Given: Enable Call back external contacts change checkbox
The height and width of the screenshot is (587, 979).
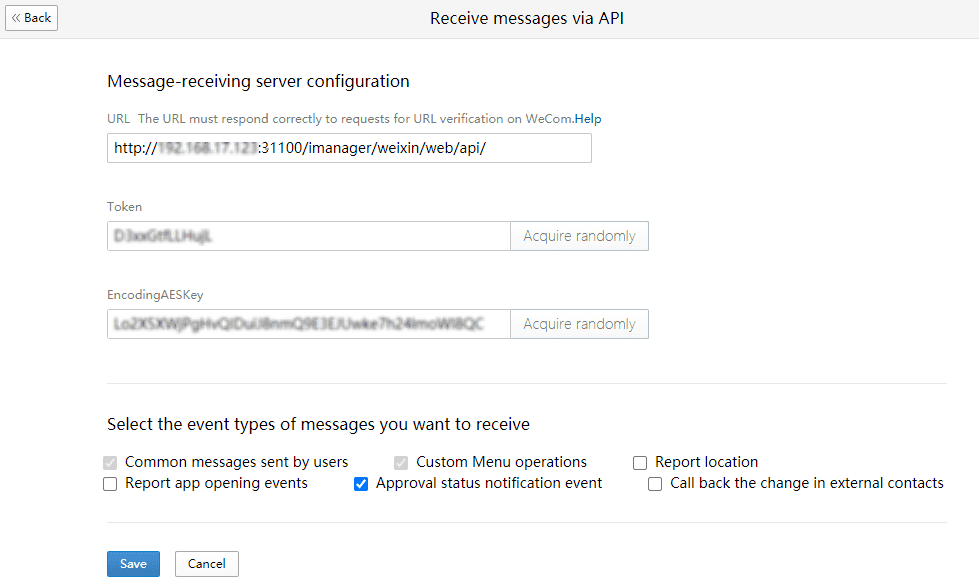Looking at the screenshot, I should 655,484.
